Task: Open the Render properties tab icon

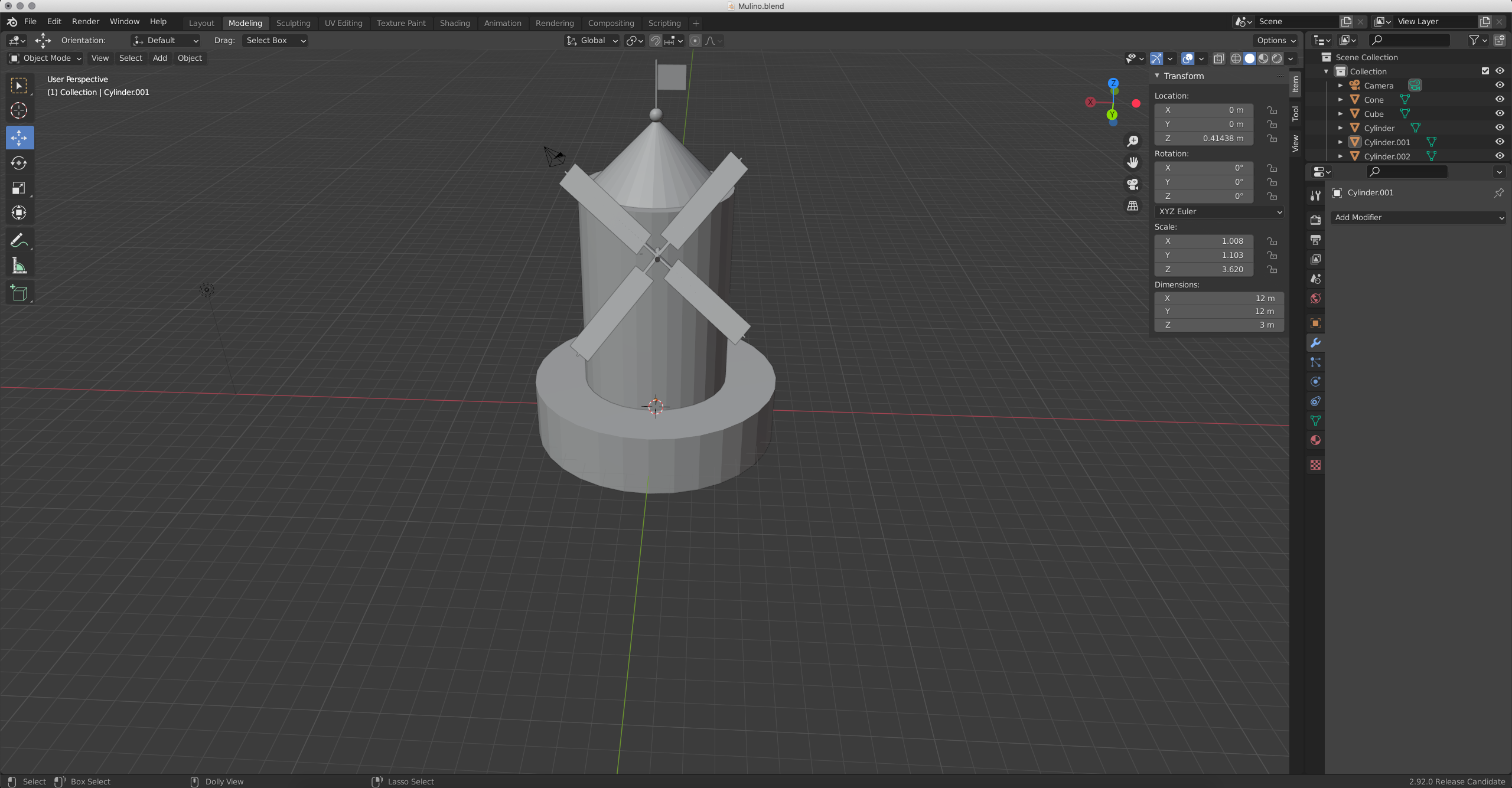Action: pyautogui.click(x=1315, y=220)
